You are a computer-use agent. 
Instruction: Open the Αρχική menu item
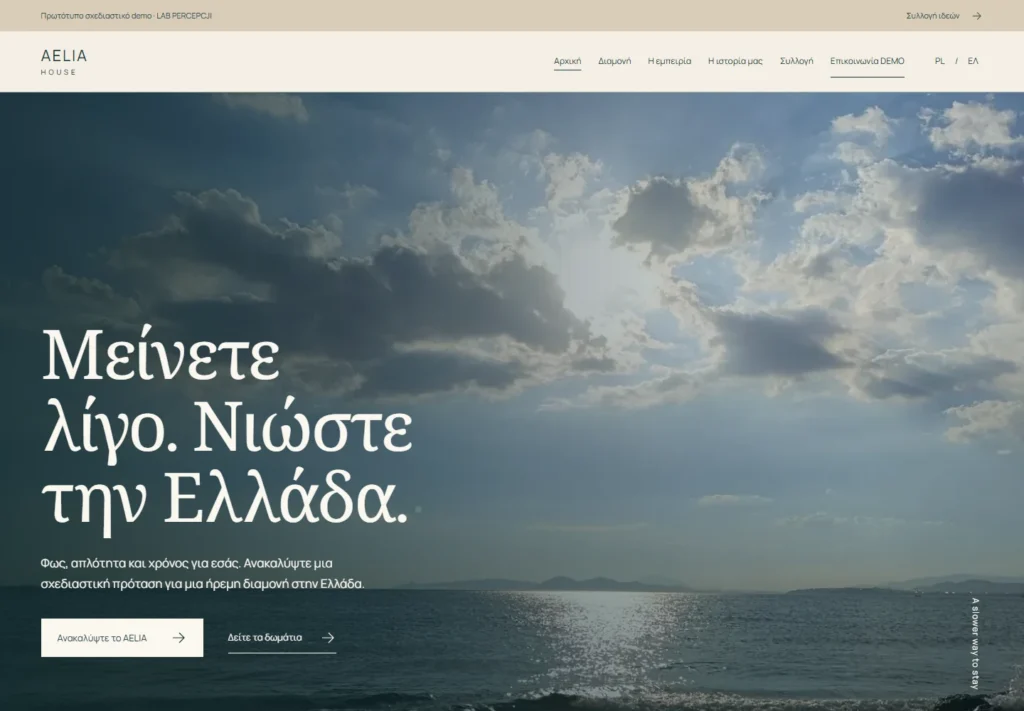click(567, 61)
